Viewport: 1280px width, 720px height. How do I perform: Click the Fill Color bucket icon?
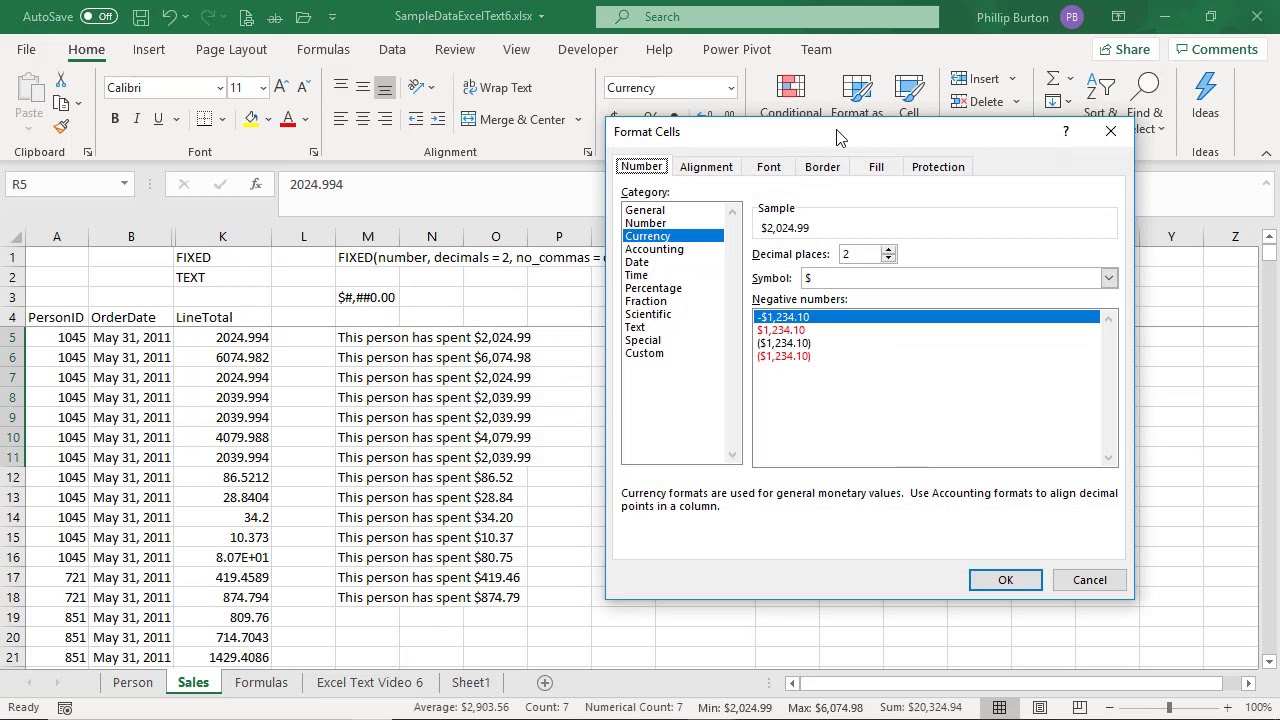point(251,119)
